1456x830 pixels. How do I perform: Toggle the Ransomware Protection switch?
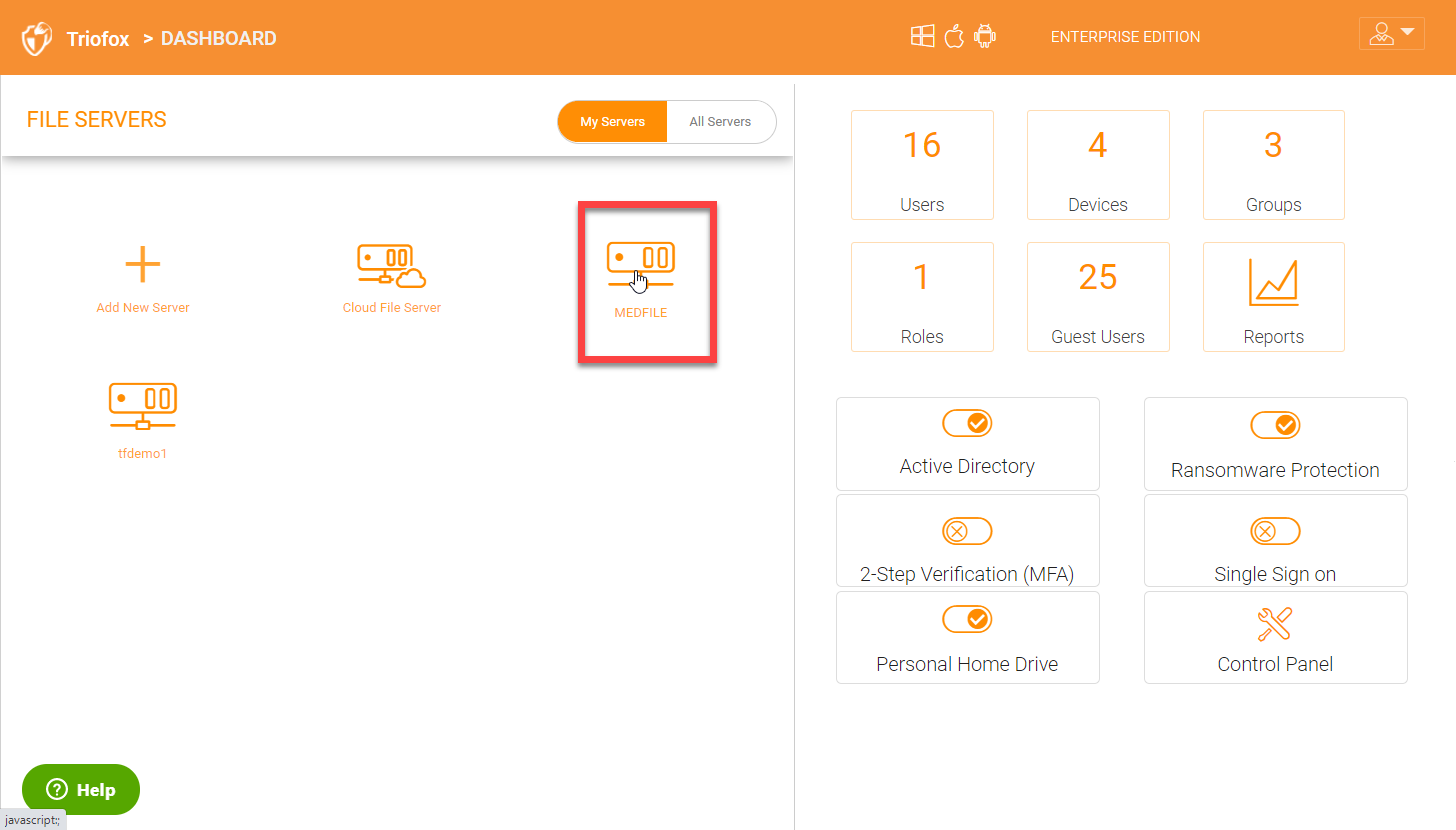point(1275,425)
